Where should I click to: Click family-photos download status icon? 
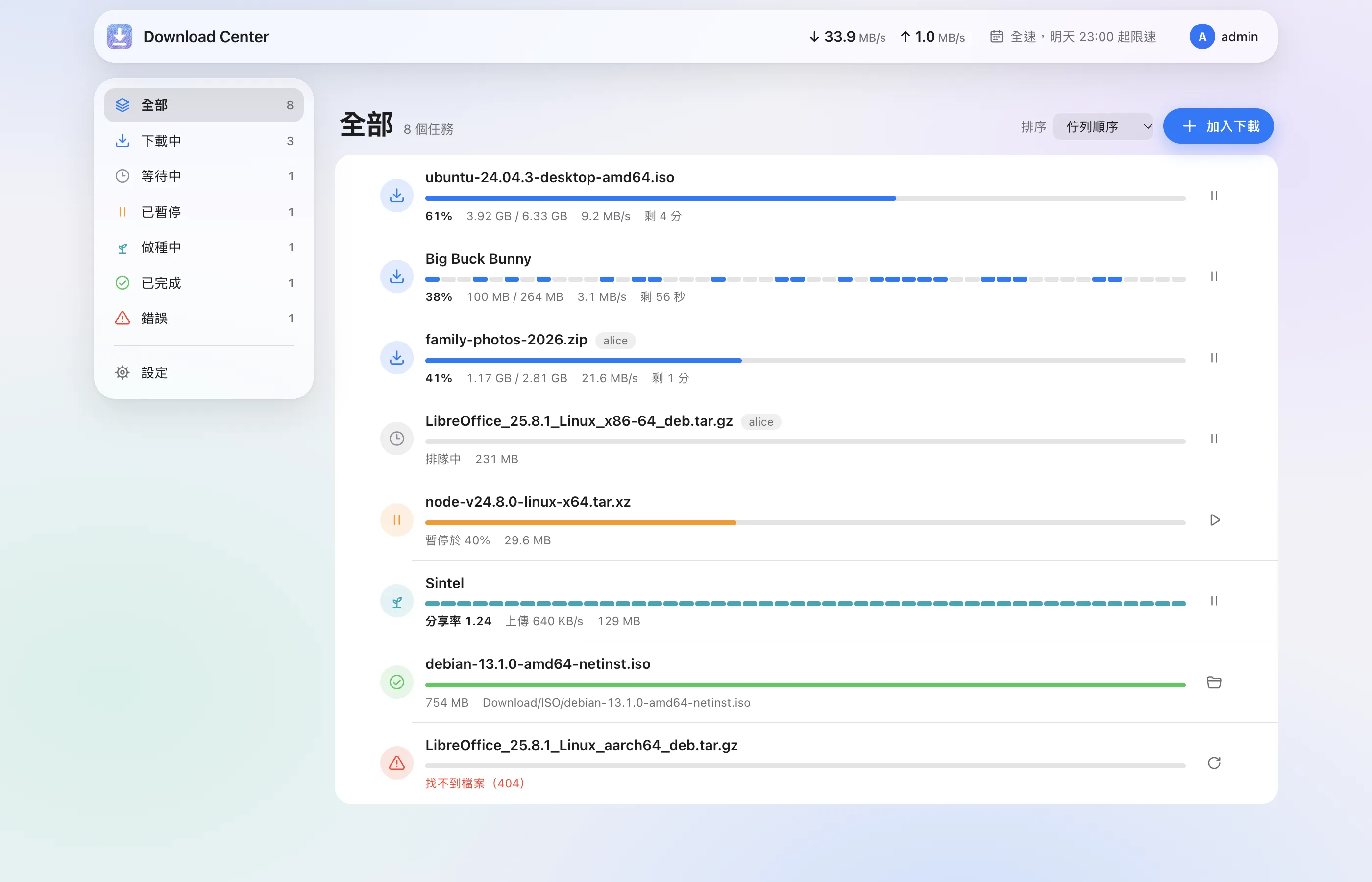(x=397, y=358)
